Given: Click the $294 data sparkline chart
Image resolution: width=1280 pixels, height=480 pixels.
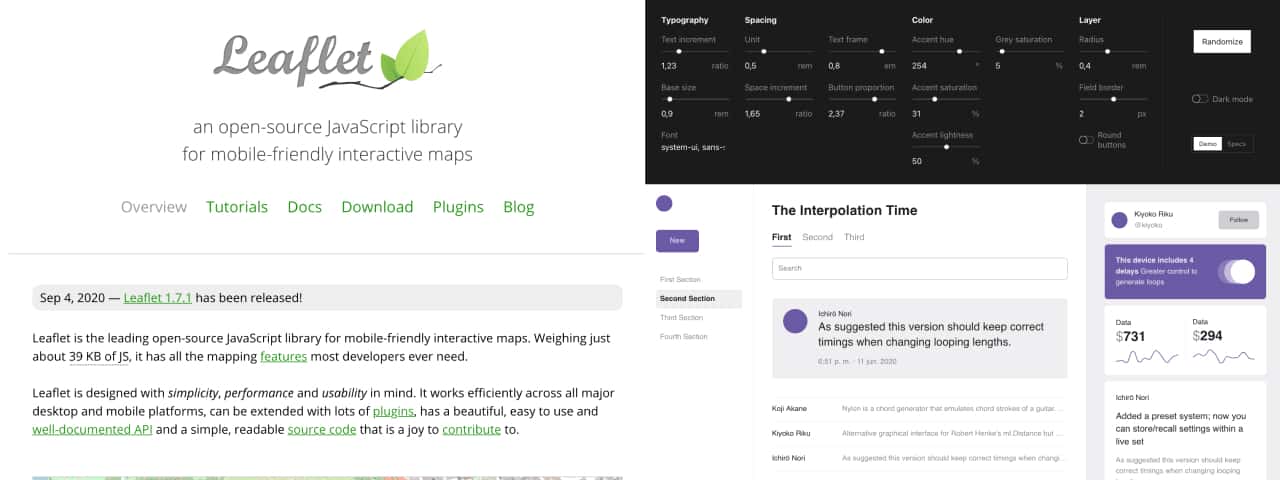Looking at the screenshot, I should [1223, 356].
